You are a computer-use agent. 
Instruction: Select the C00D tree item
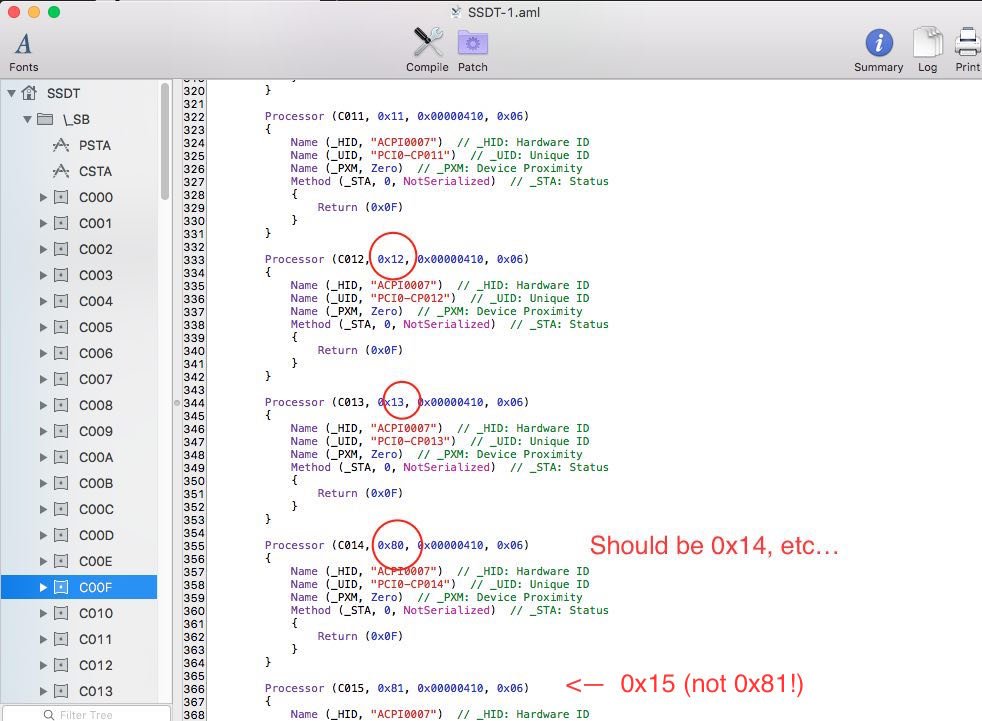[x=79, y=535]
